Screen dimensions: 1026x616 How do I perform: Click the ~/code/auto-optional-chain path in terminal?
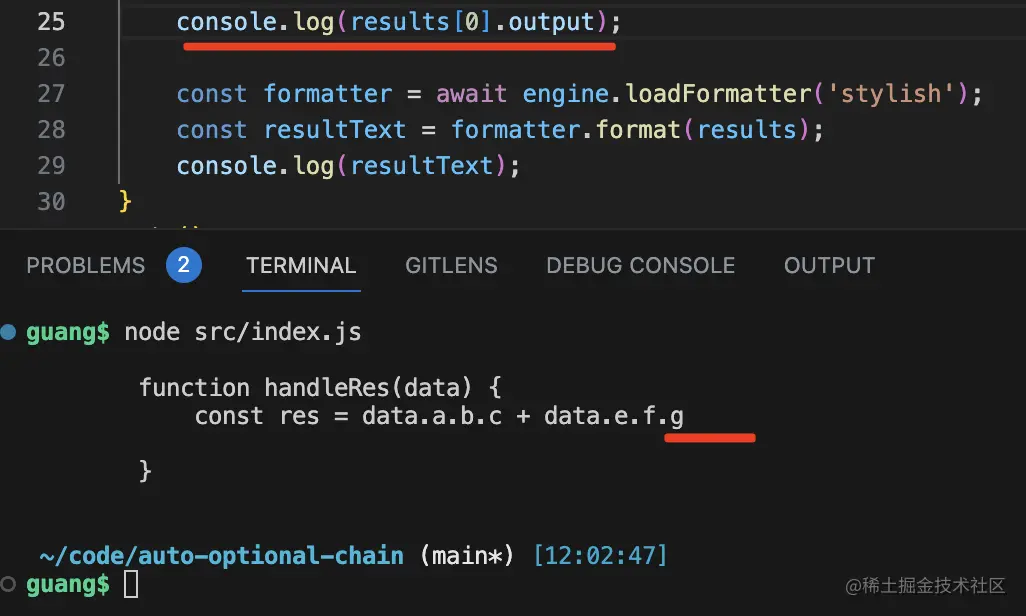[221, 555]
